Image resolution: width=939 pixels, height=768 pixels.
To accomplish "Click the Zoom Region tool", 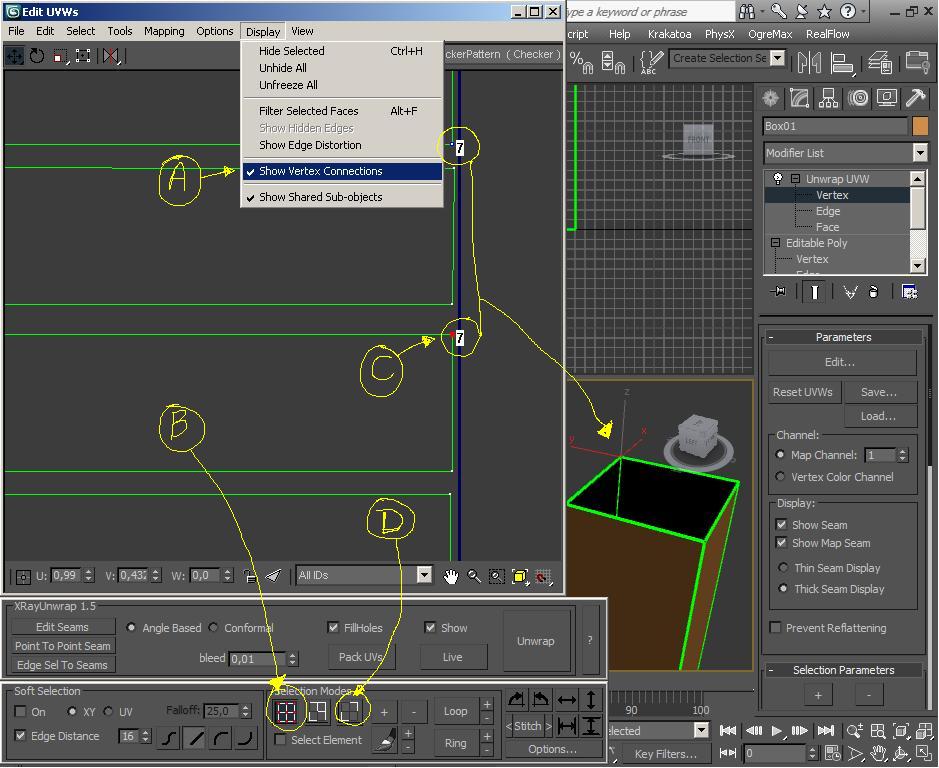I will (496, 576).
